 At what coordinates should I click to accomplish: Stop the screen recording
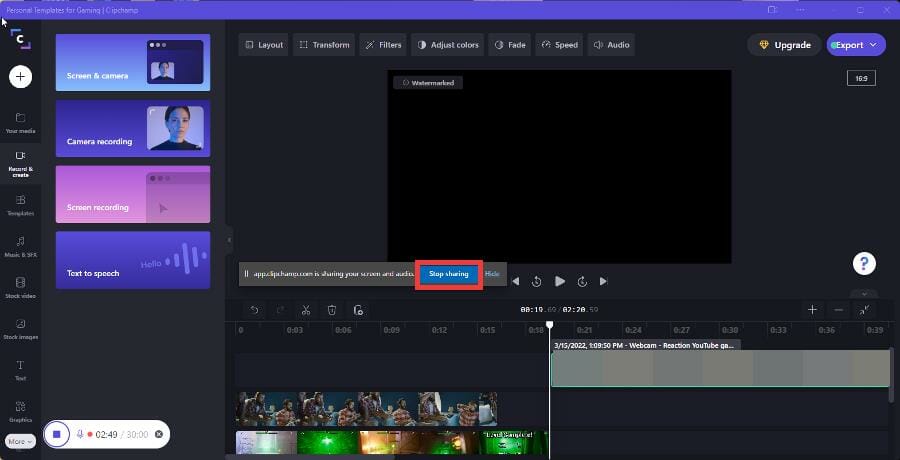click(56, 434)
